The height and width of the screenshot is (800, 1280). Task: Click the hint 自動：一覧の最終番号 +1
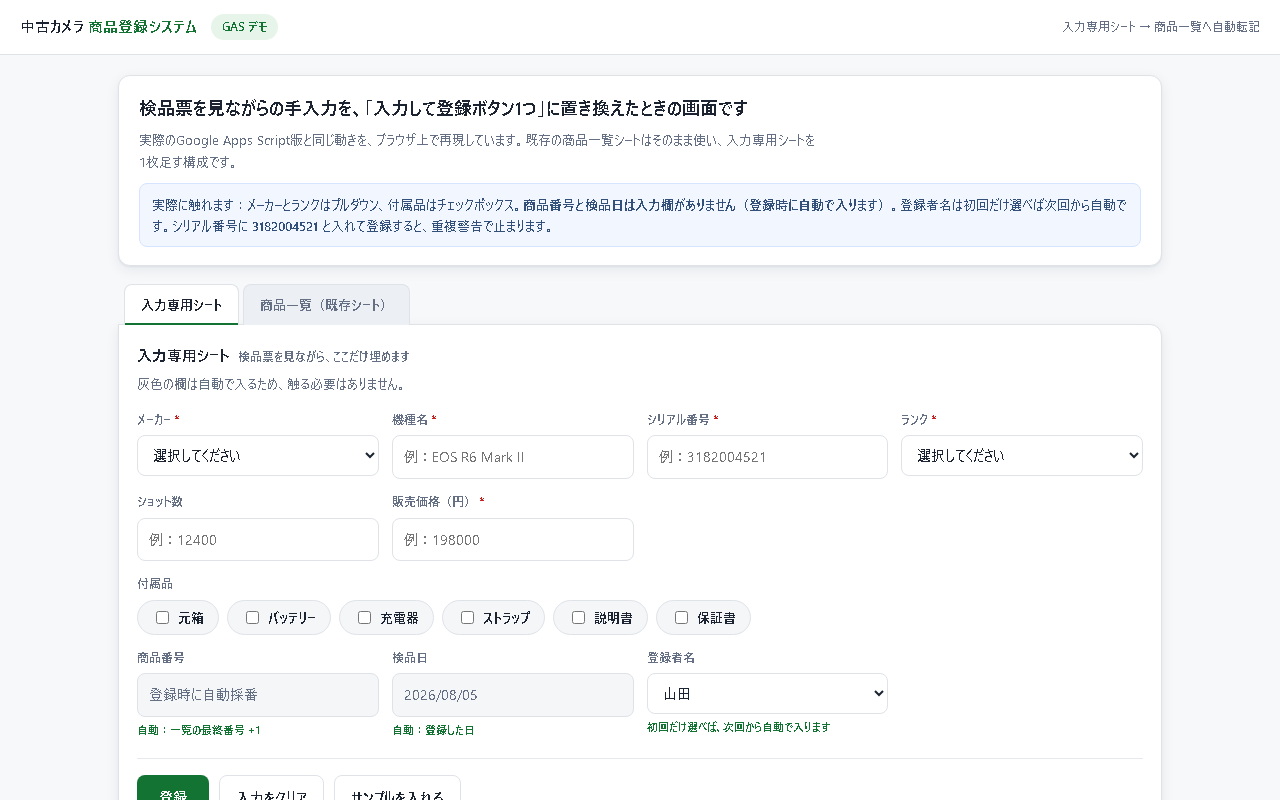click(x=199, y=730)
